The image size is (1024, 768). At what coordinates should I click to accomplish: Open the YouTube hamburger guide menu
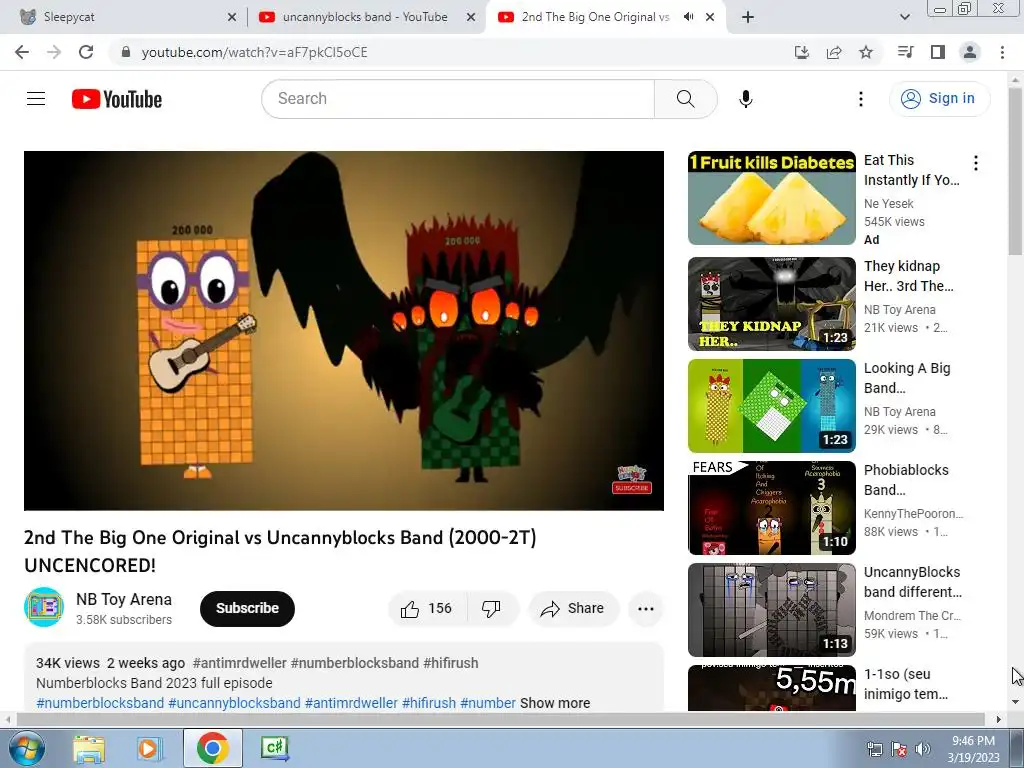(x=36, y=99)
